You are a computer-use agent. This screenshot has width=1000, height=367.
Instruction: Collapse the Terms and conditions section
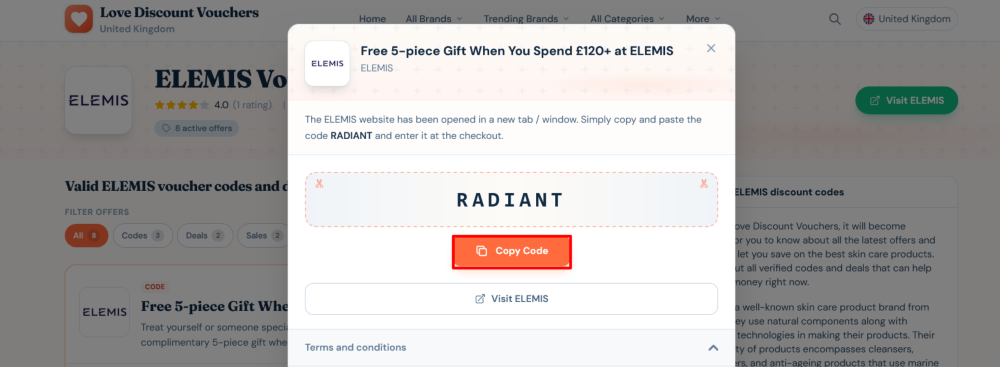(713, 348)
